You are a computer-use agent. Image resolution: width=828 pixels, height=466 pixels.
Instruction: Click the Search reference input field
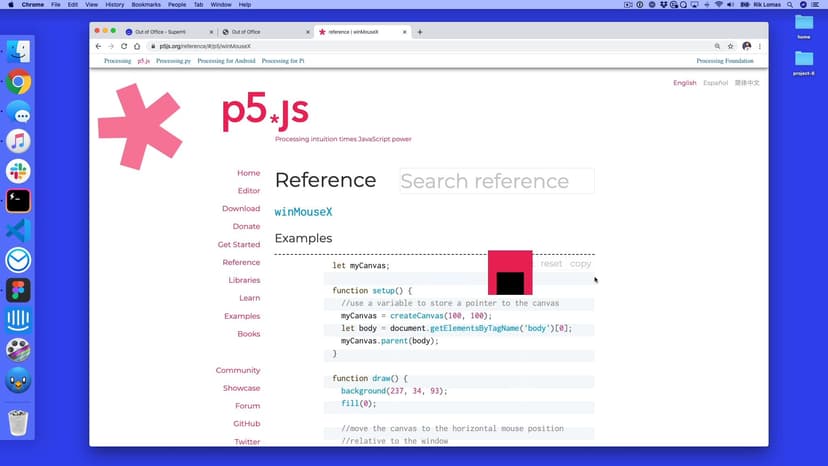coord(496,181)
